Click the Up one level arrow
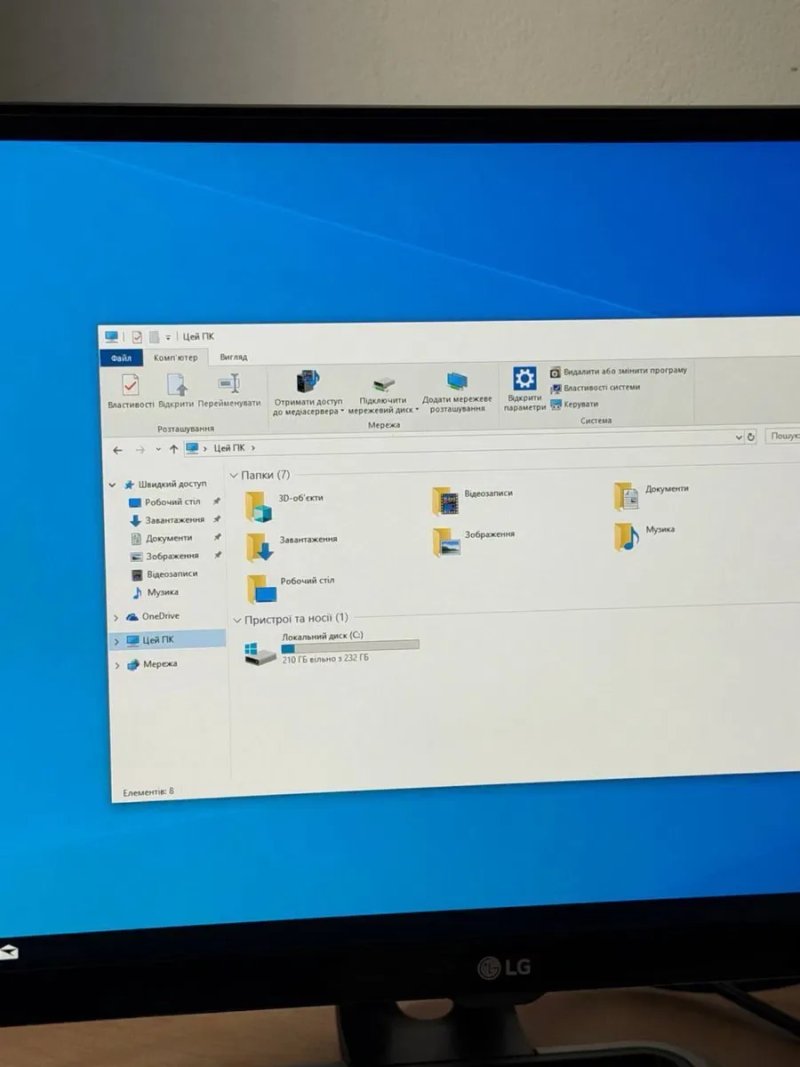 coord(173,449)
